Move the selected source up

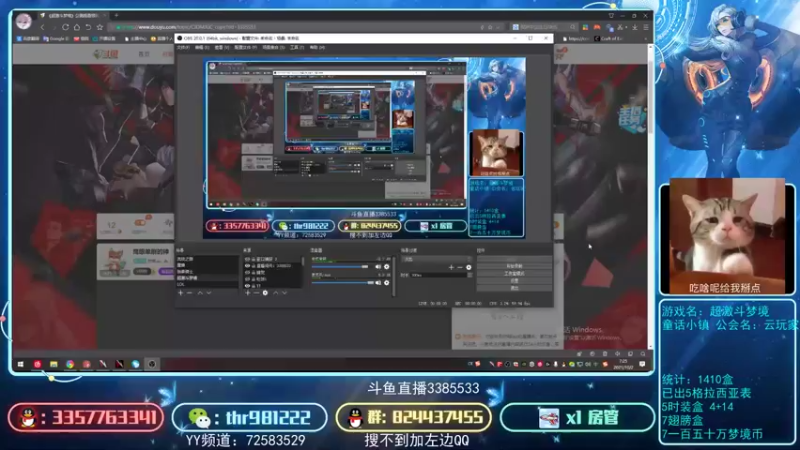[x=276, y=293]
